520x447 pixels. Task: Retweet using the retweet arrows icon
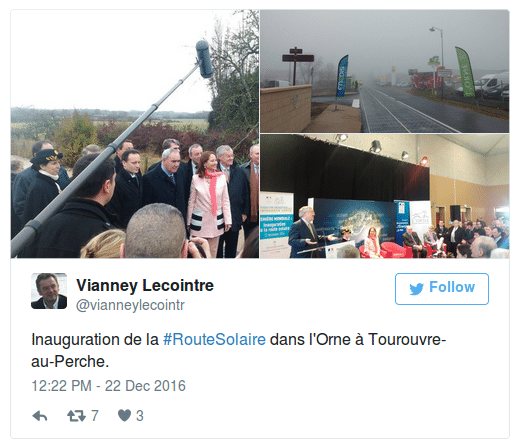pos(76,416)
